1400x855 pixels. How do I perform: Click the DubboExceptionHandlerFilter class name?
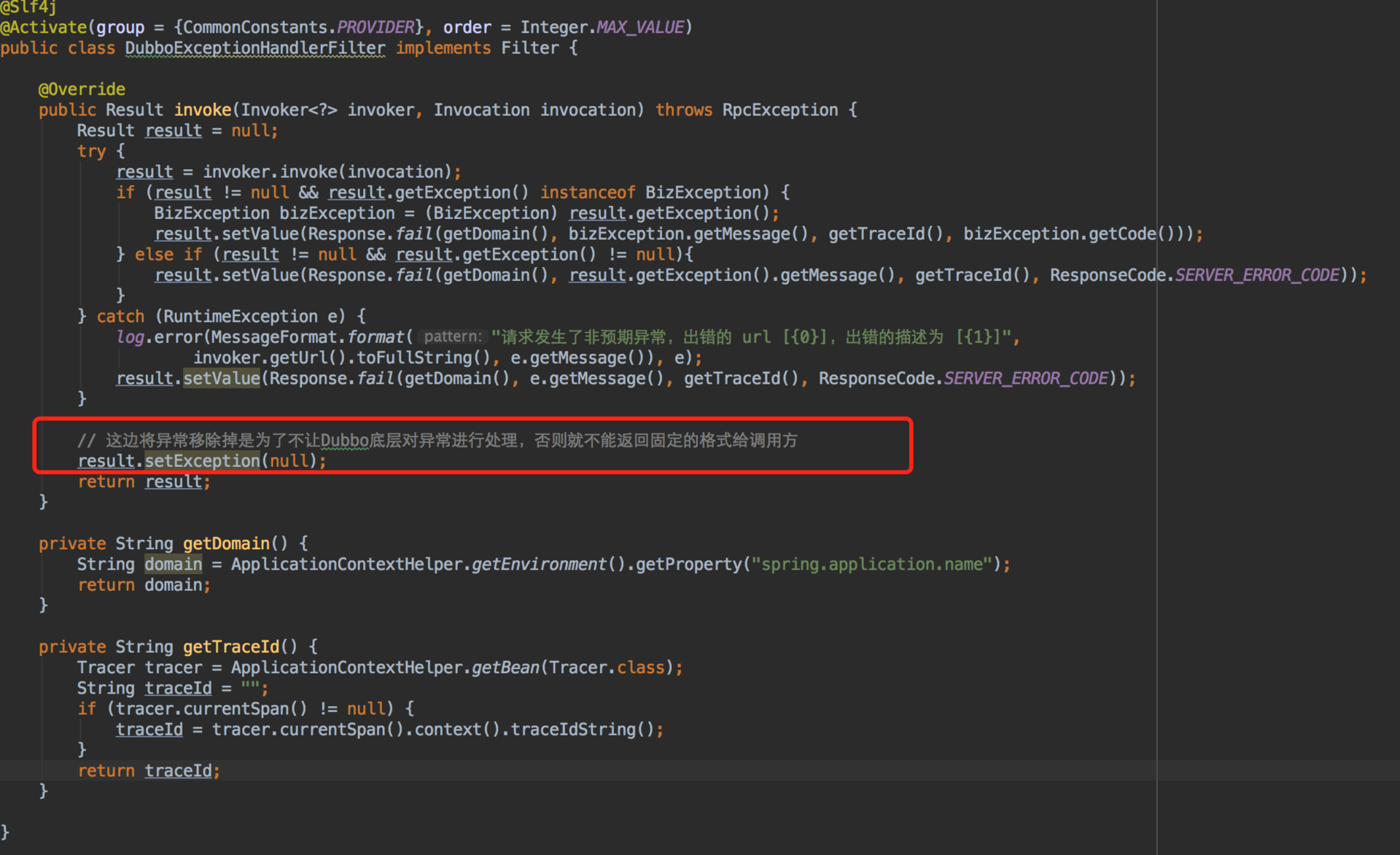254,48
